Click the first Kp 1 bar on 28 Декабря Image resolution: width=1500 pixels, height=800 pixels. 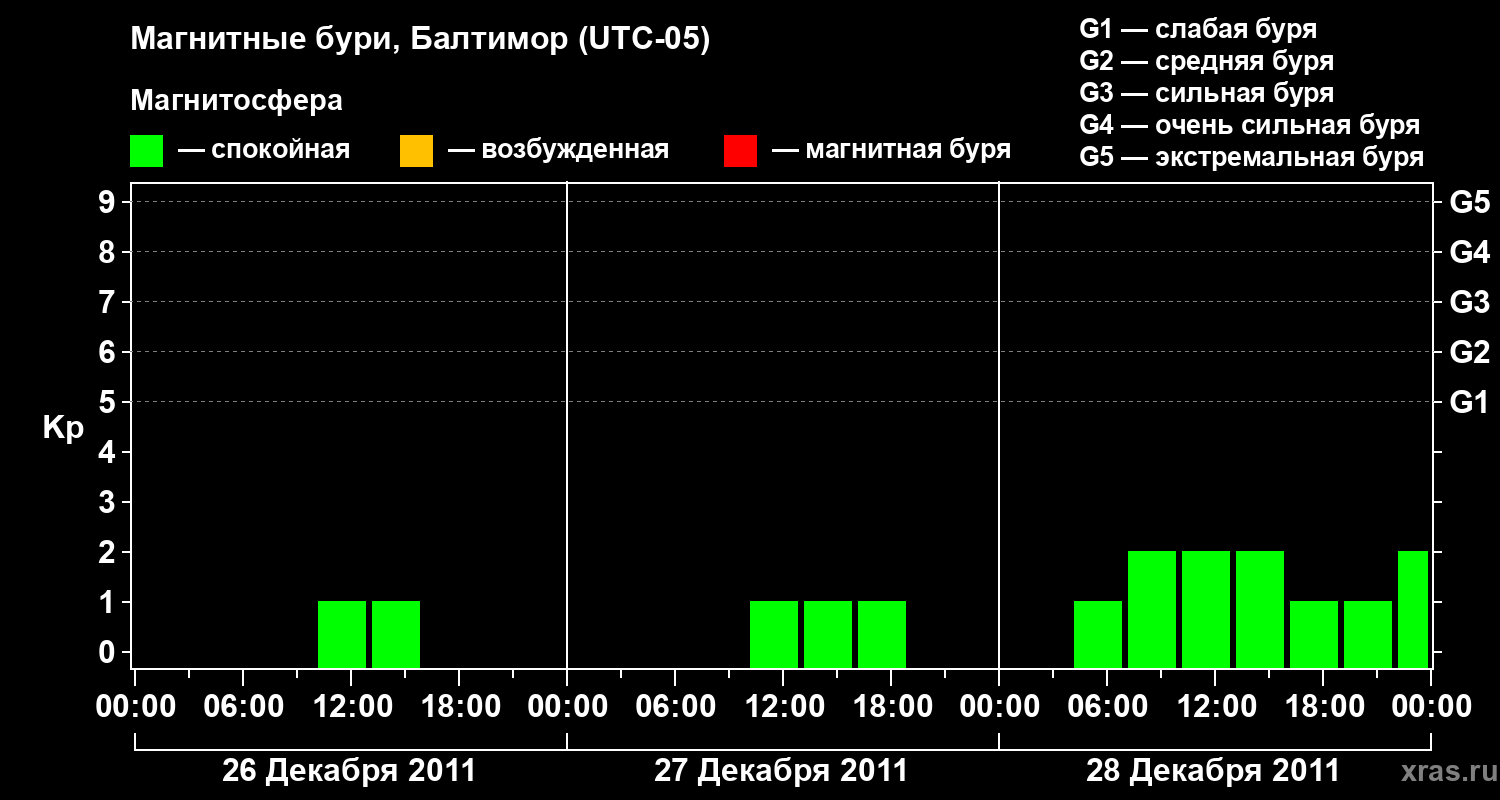[x=1098, y=634]
